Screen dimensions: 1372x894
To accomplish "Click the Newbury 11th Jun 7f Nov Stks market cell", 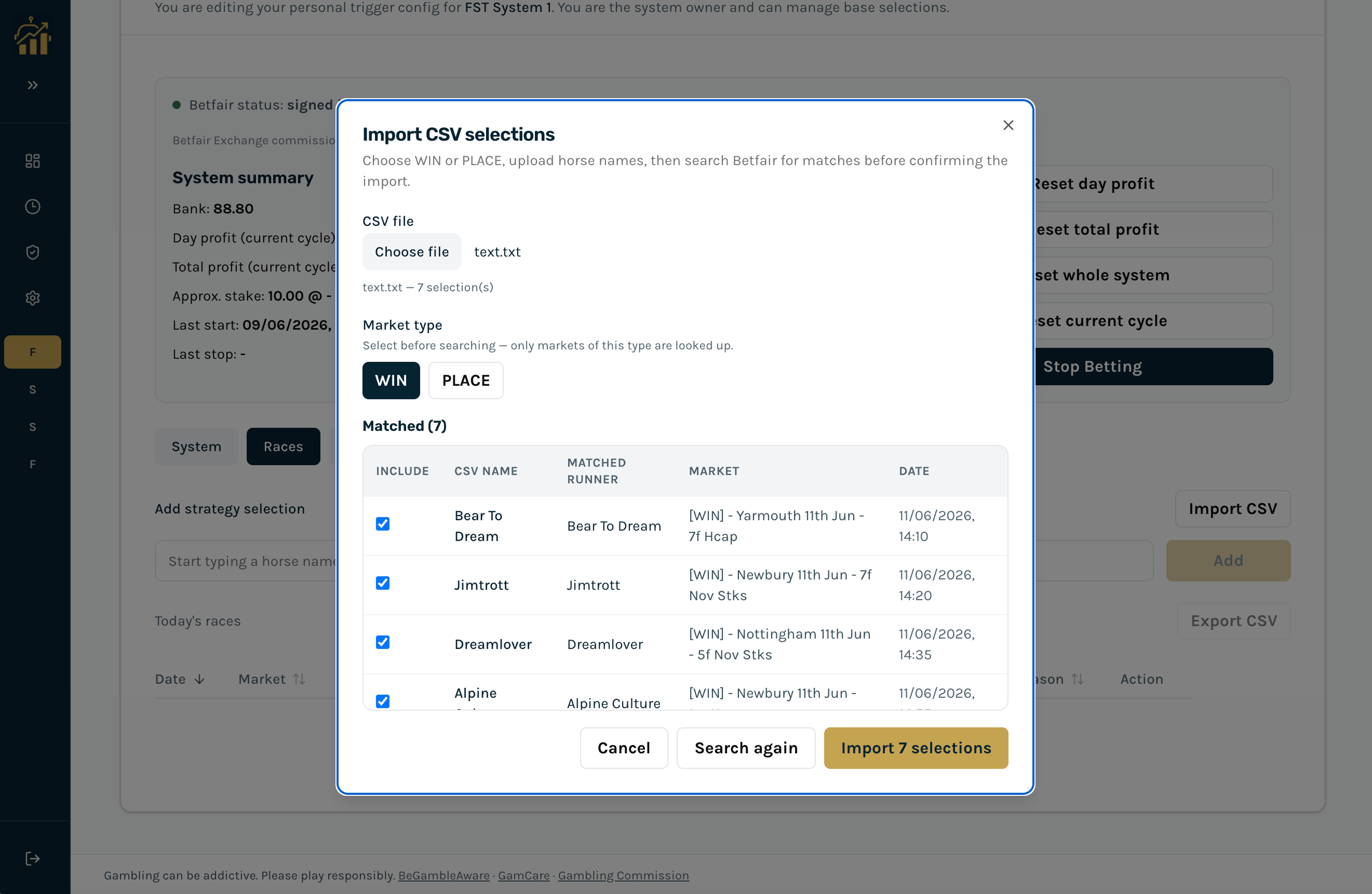I will click(780, 585).
